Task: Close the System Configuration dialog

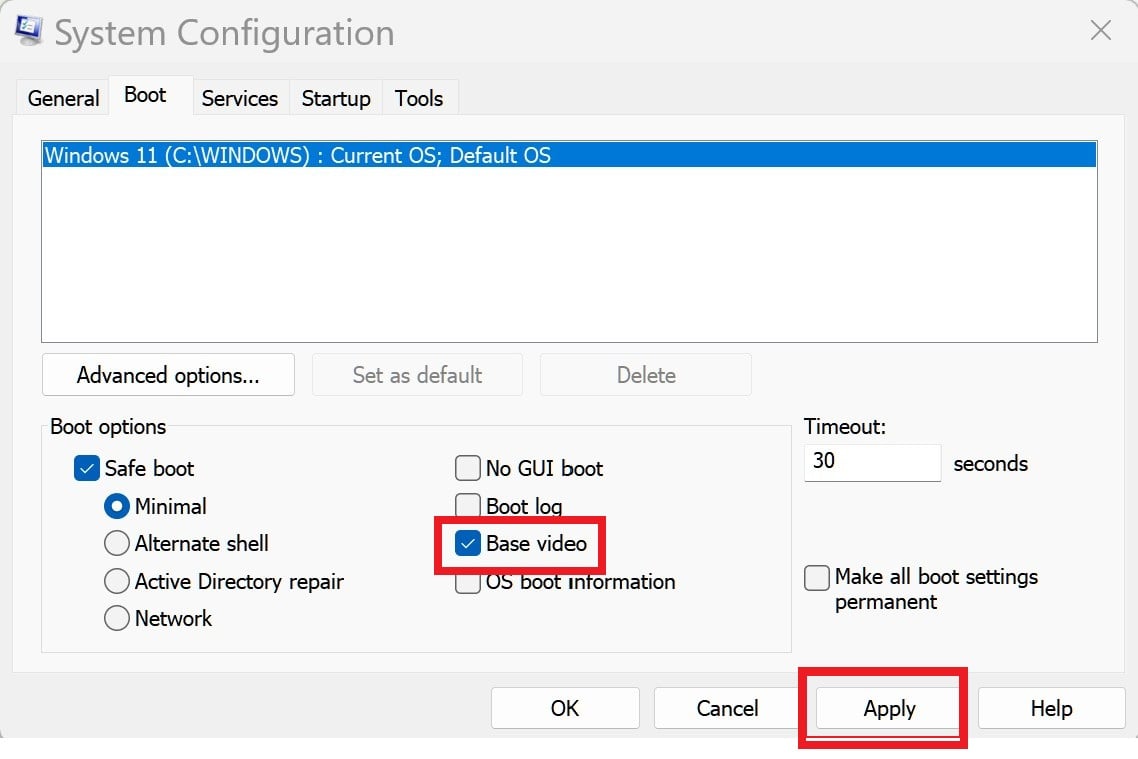Action: pos(1100,30)
